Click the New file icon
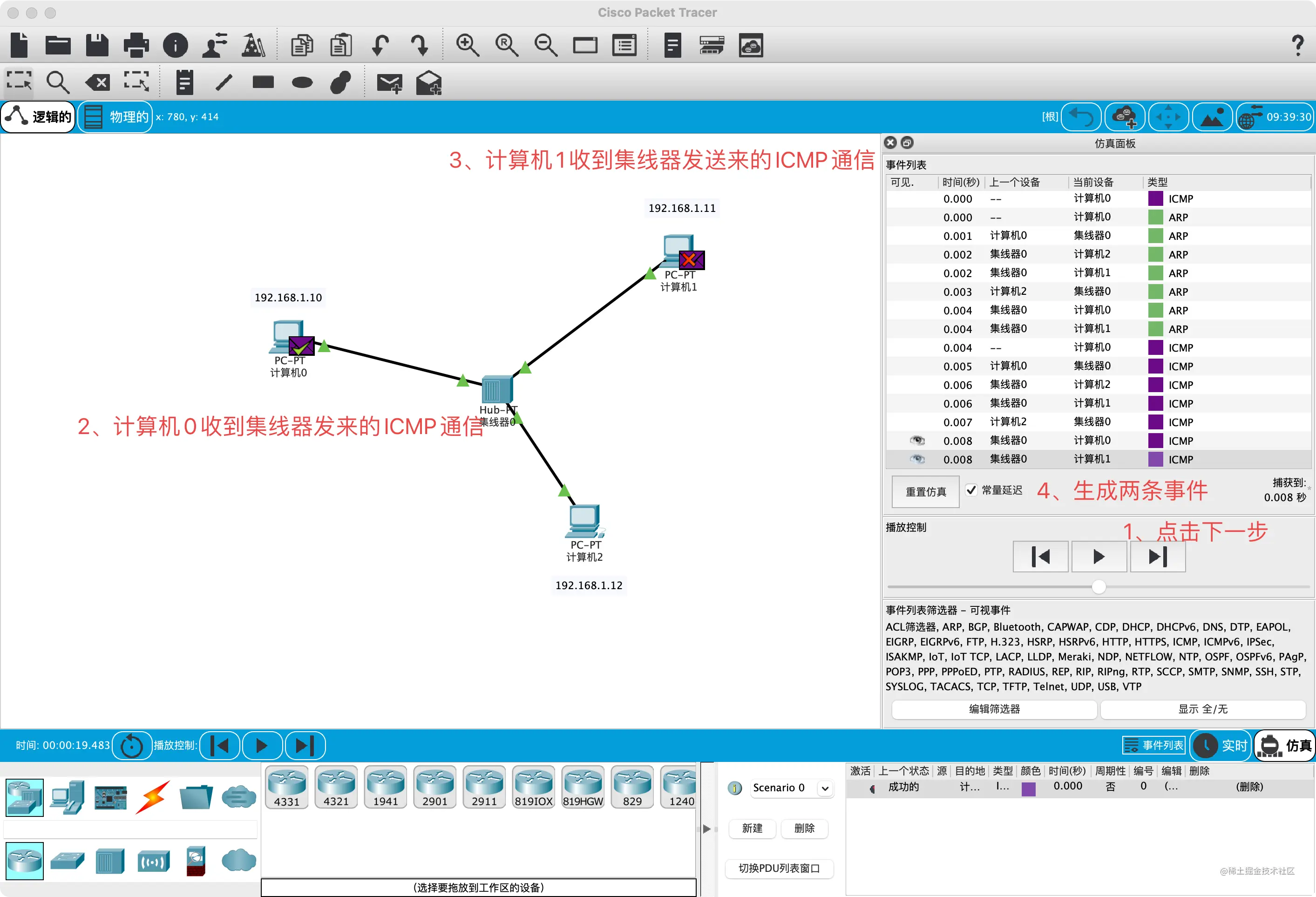 tap(19, 45)
